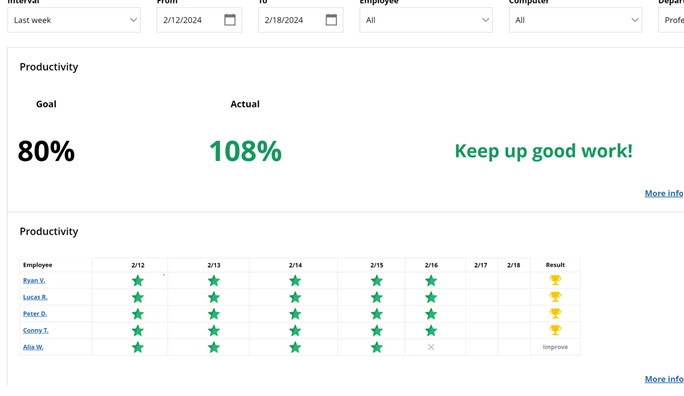Click the 108% actual value
This screenshot has height=396, width=684.
coord(246,151)
